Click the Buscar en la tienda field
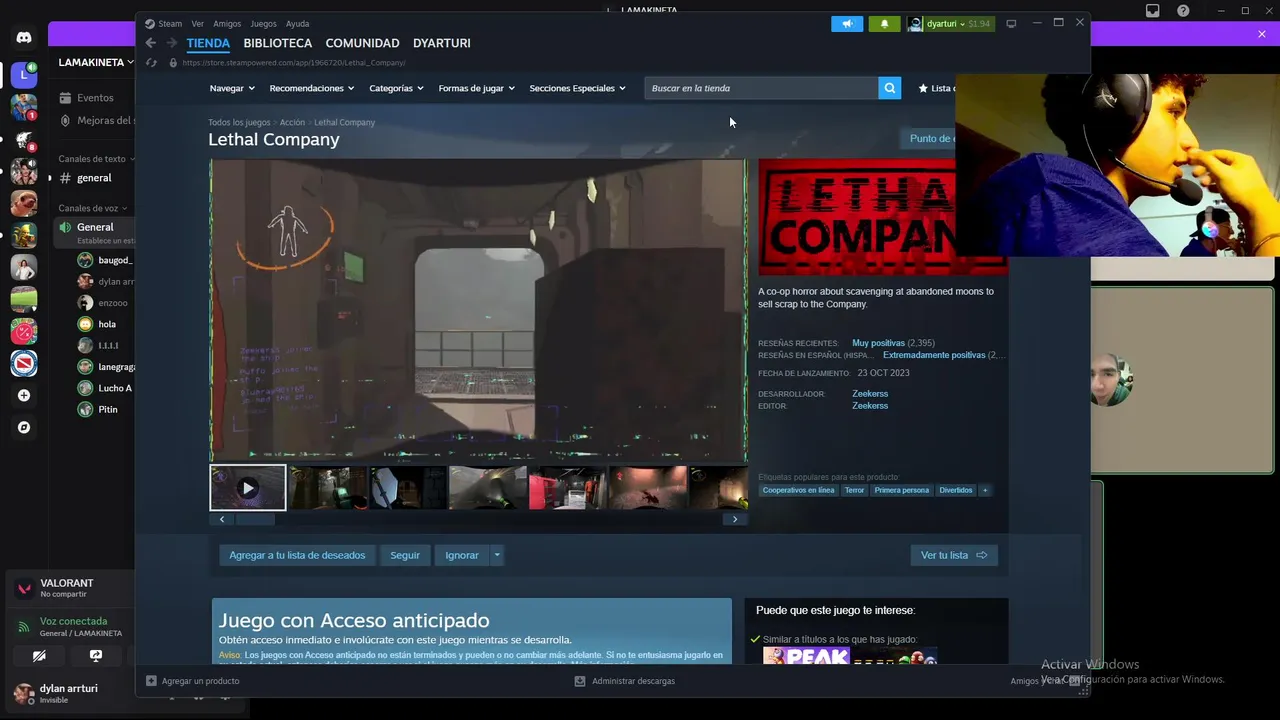This screenshot has width=1280, height=720. pos(761,88)
